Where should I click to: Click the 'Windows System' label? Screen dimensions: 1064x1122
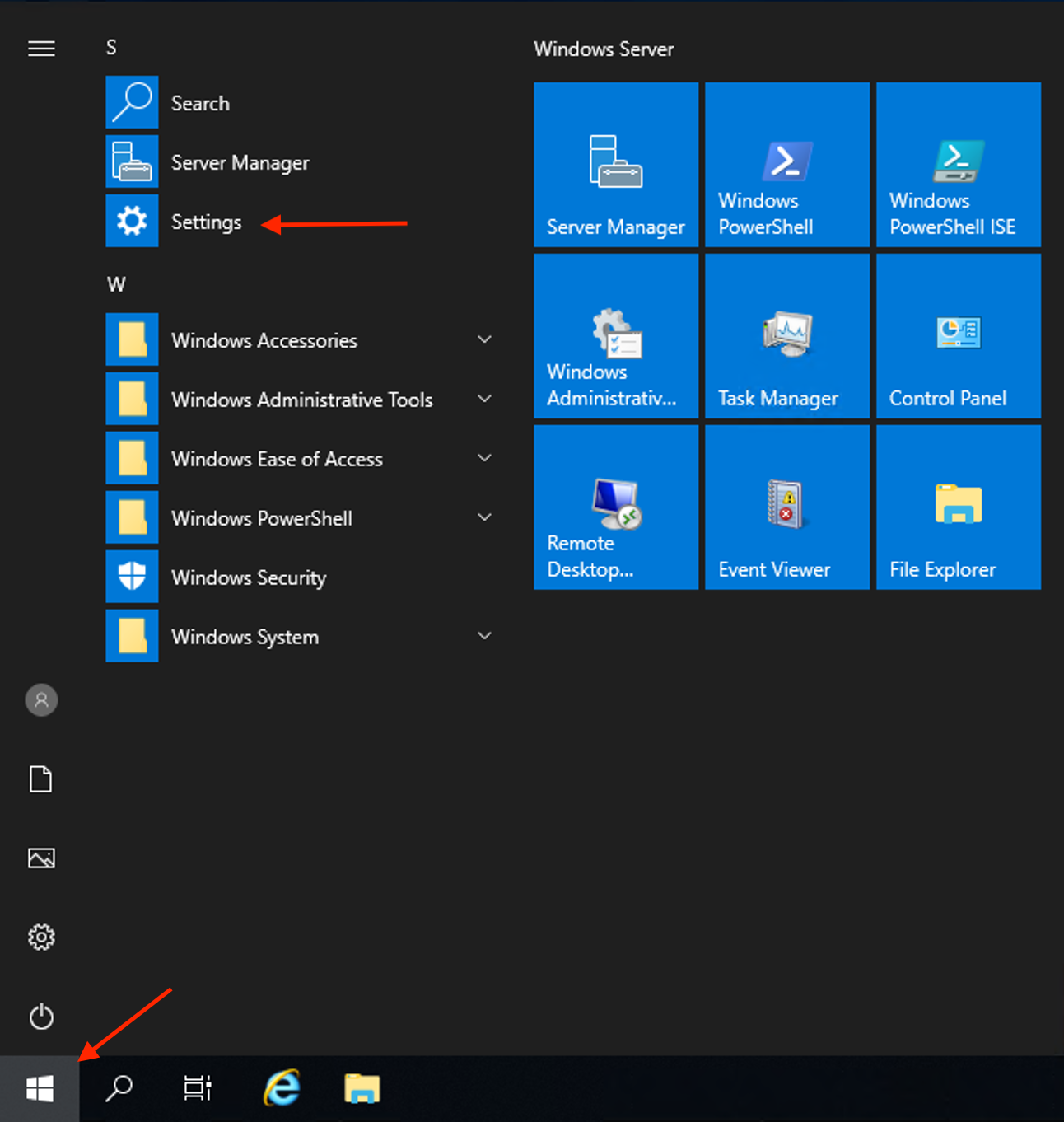[x=245, y=638]
